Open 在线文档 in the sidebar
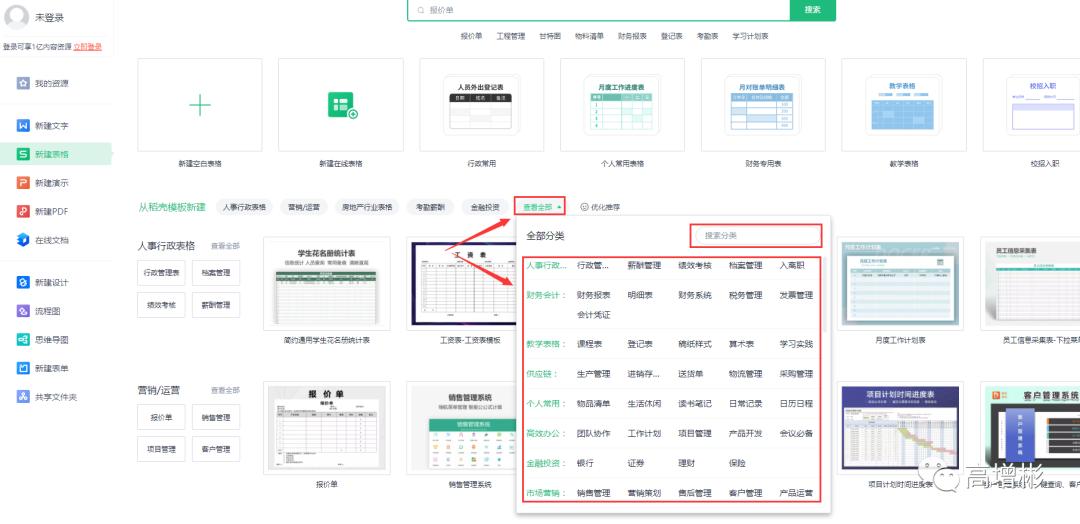 click(43, 240)
